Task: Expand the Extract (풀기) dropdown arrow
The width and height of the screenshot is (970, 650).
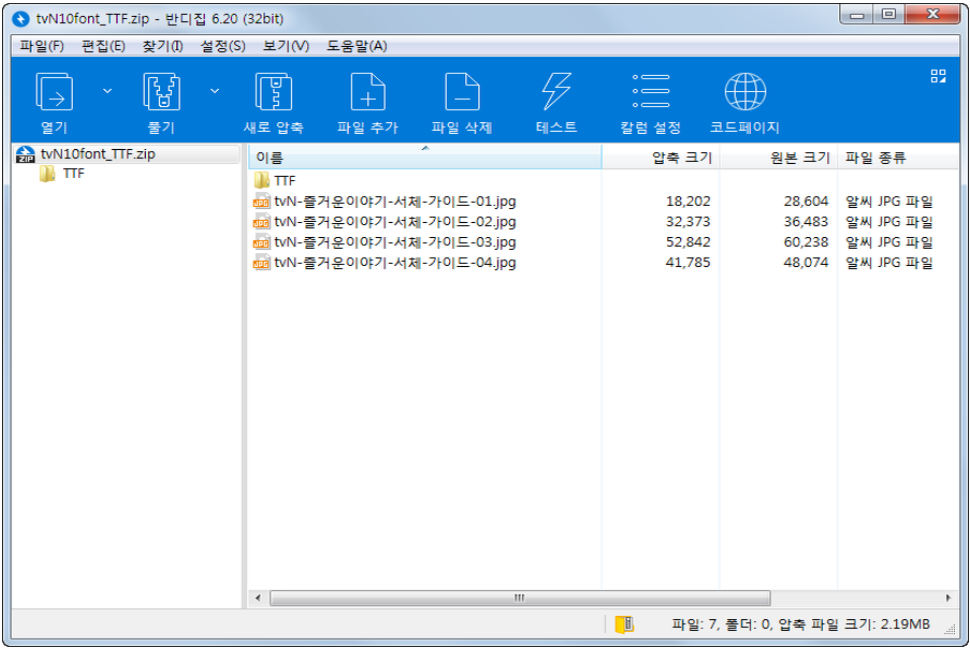Action: click(215, 91)
